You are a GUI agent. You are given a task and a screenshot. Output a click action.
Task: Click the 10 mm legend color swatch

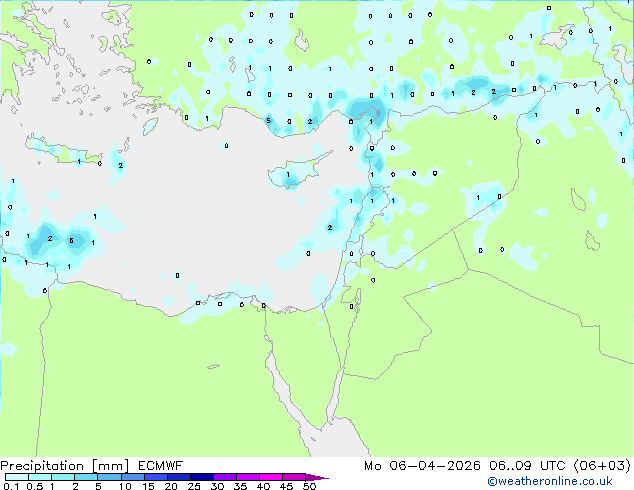tap(132, 477)
